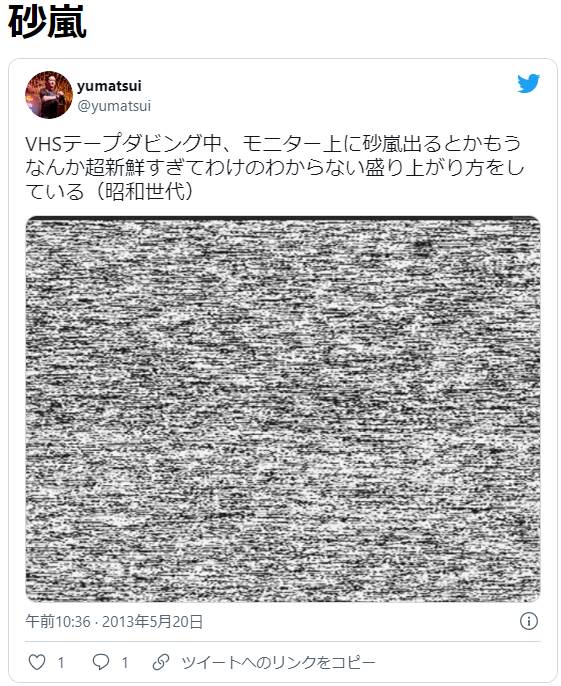The height and width of the screenshot is (686, 561).
Task: Open replies via the speech bubble icon
Action: pos(101,662)
